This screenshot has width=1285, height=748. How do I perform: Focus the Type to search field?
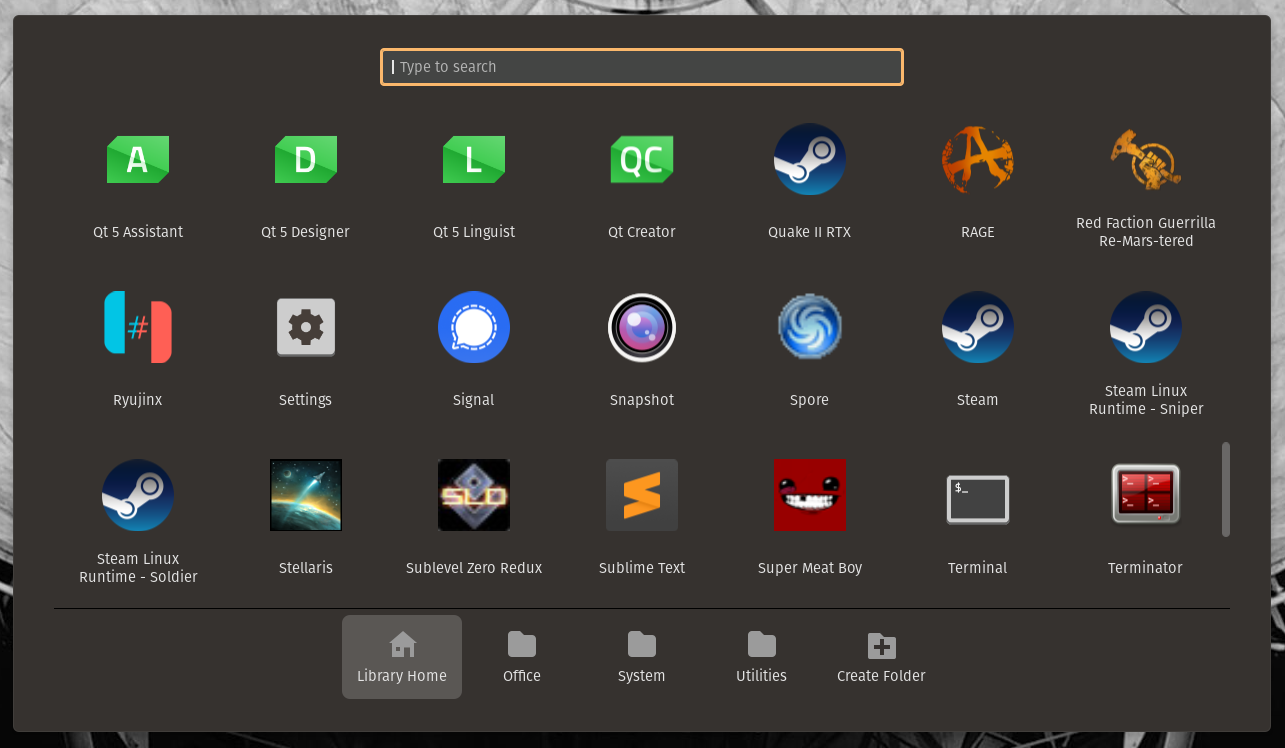(x=642, y=67)
